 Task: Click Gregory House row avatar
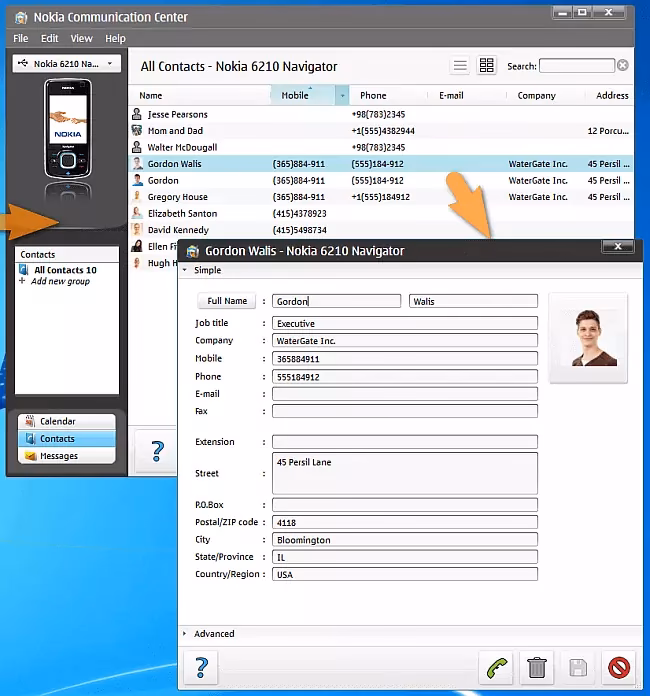pos(137,197)
